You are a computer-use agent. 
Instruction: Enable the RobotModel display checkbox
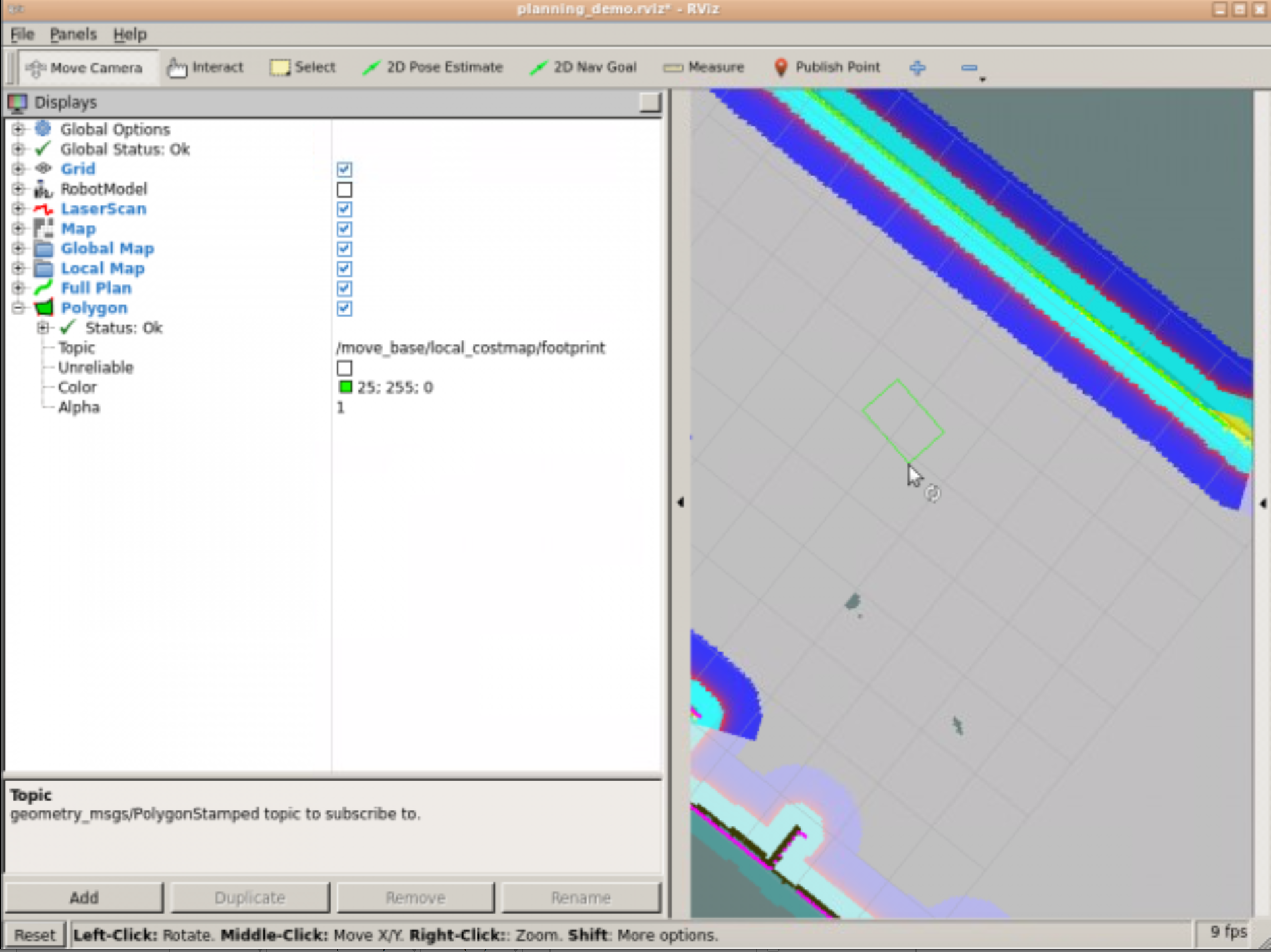[x=344, y=190]
